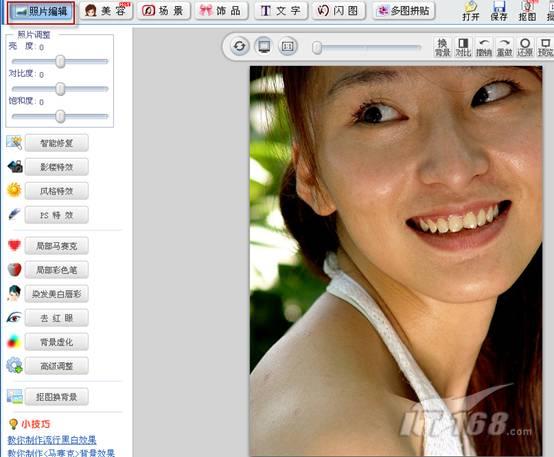Click the 还原 restore icon
This screenshot has height=457, width=554.
click(x=525, y=47)
